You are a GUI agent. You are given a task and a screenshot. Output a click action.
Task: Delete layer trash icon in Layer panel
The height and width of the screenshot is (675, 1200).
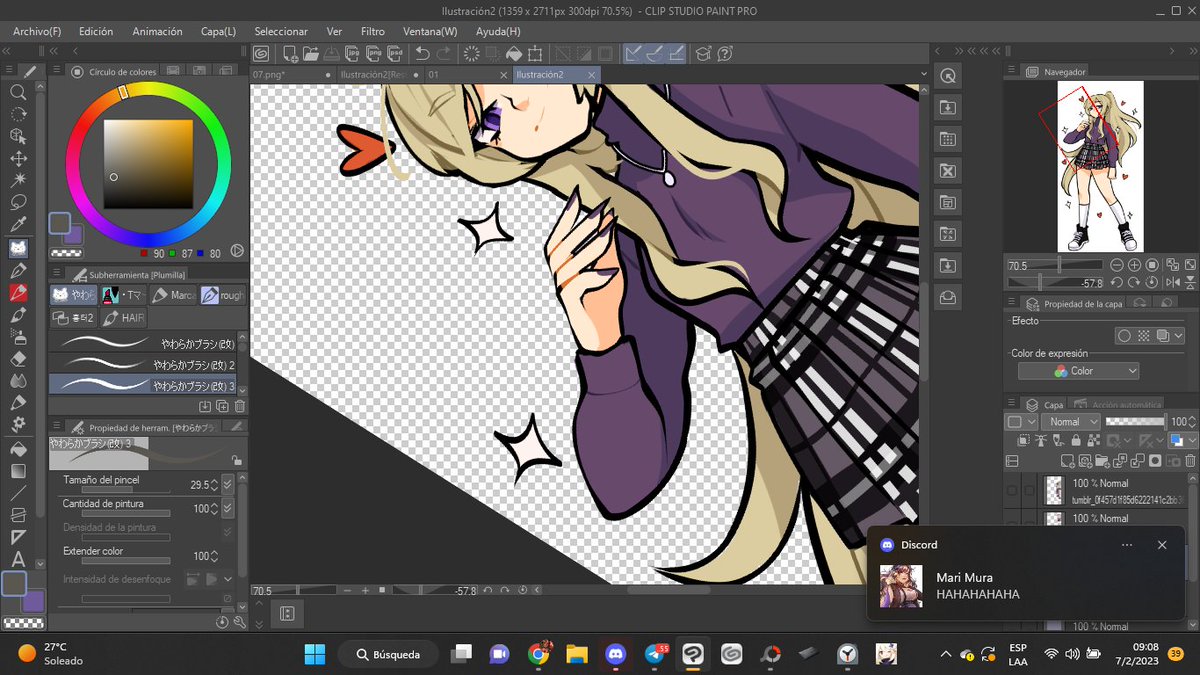point(1188,461)
